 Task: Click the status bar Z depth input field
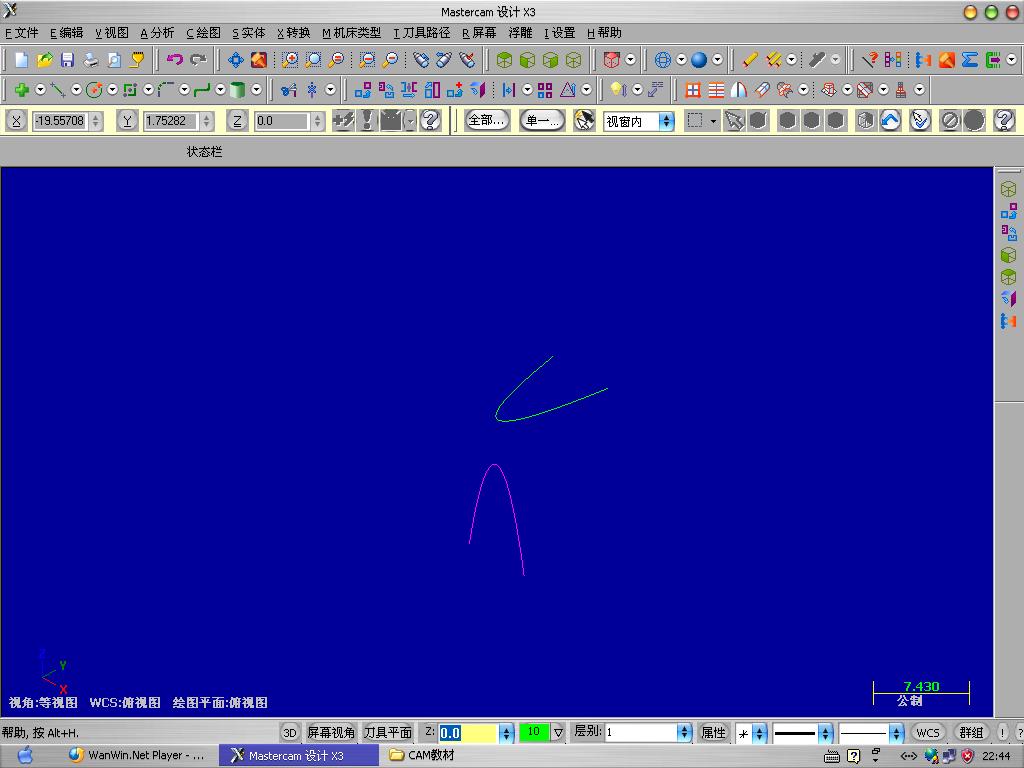pos(469,733)
